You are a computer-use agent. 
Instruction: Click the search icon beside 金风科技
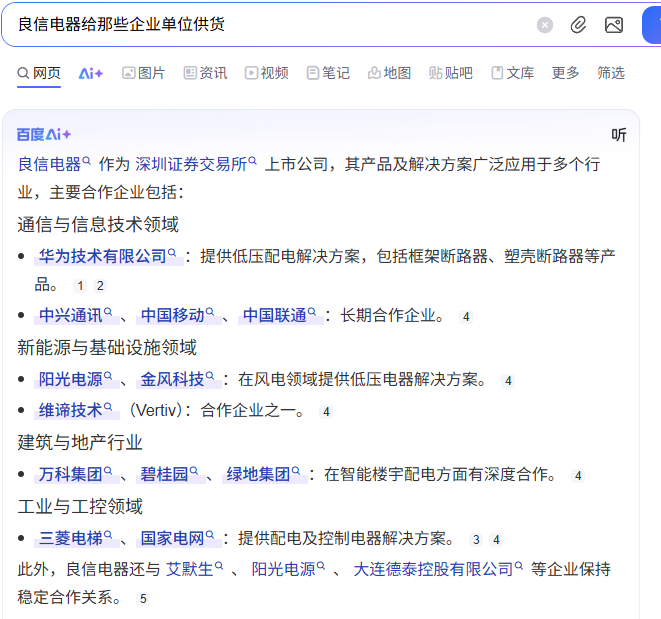pos(210,376)
